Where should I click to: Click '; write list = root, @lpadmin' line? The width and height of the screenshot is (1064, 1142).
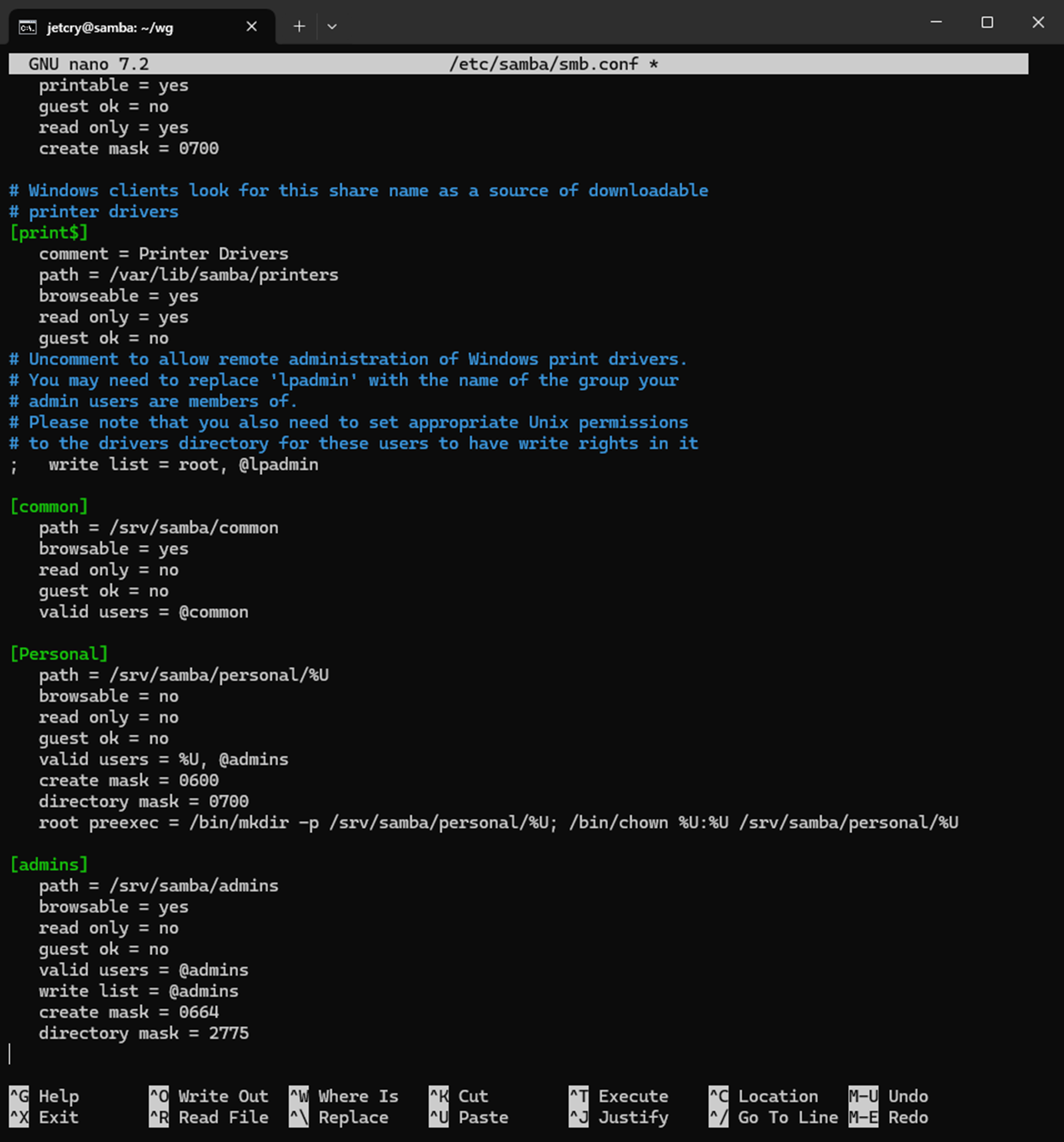[164, 465]
